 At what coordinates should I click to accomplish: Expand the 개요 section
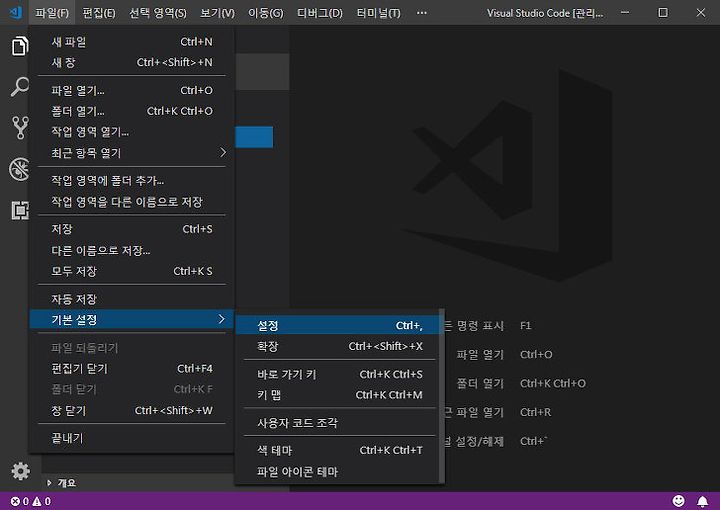point(62,482)
